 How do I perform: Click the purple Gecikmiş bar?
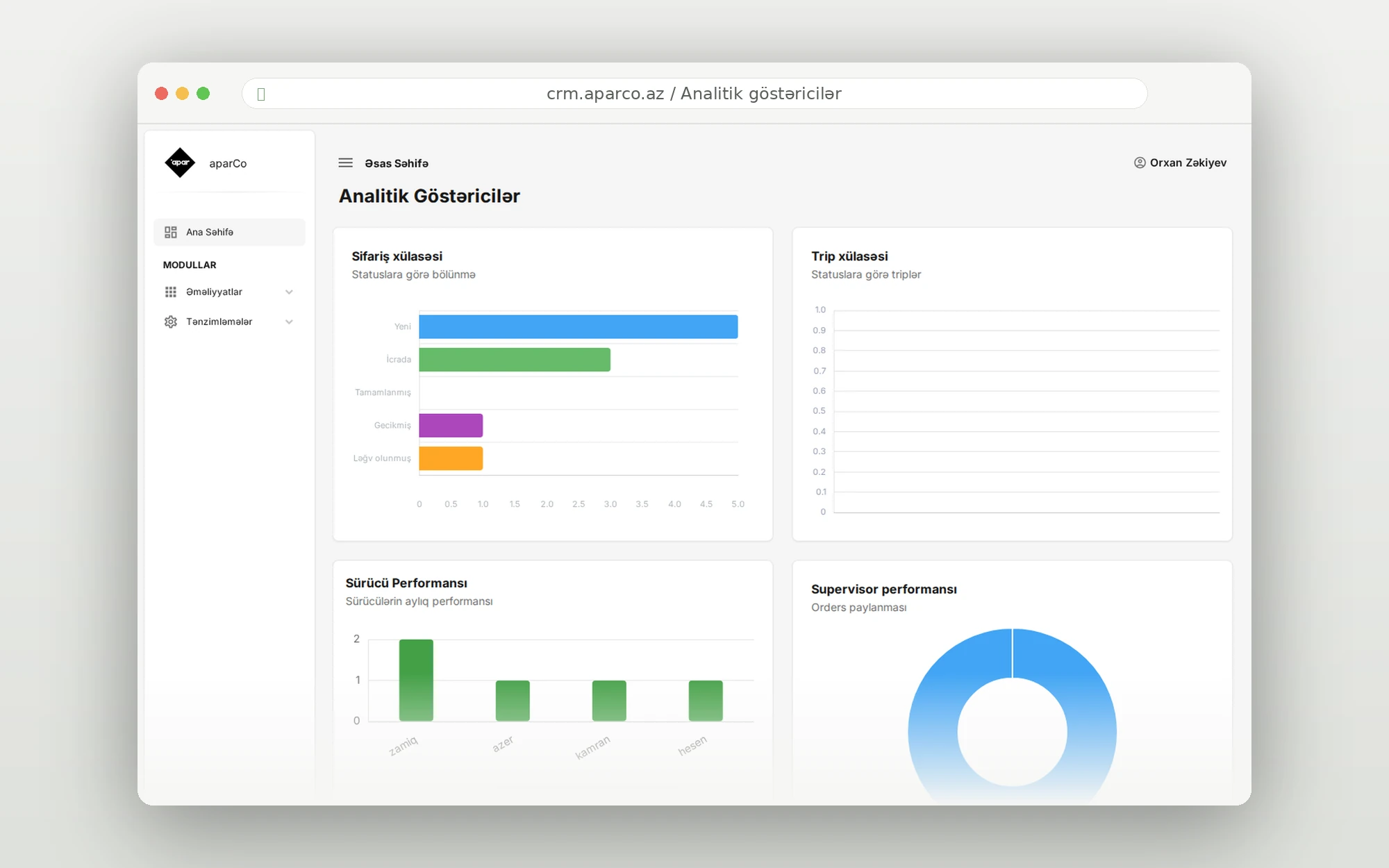[x=451, y=426]
